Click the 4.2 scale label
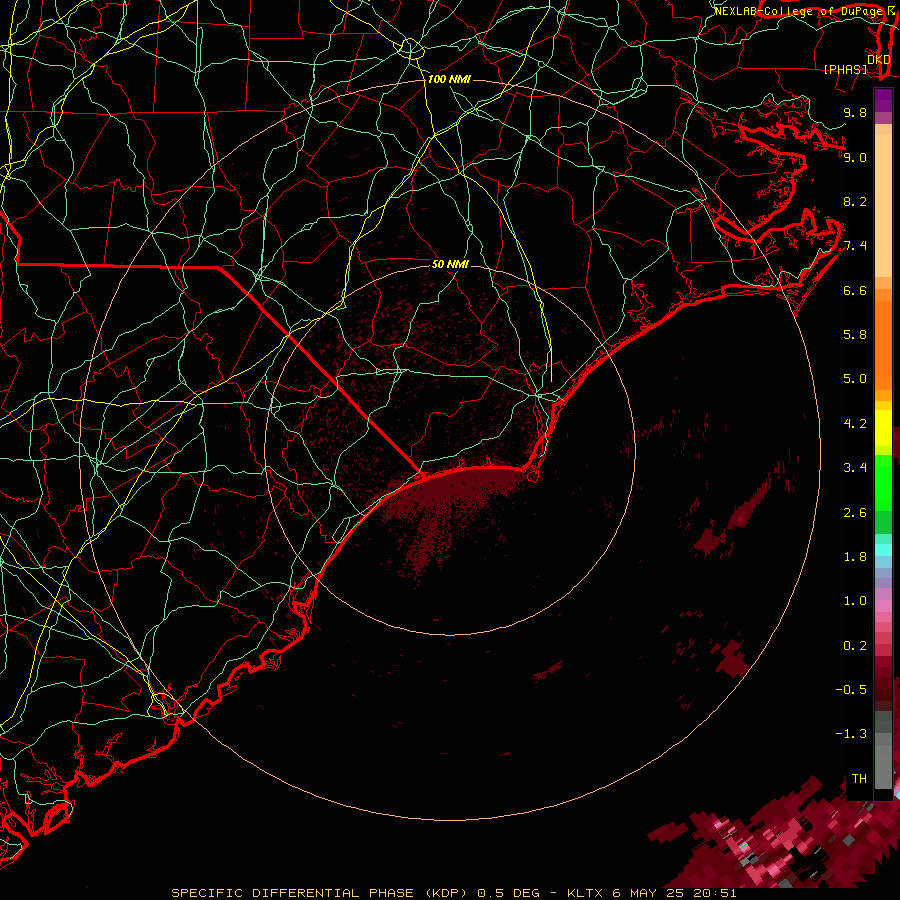Image resolution: width=900 pixels, height=900 pixels. [x=855, y=424]
